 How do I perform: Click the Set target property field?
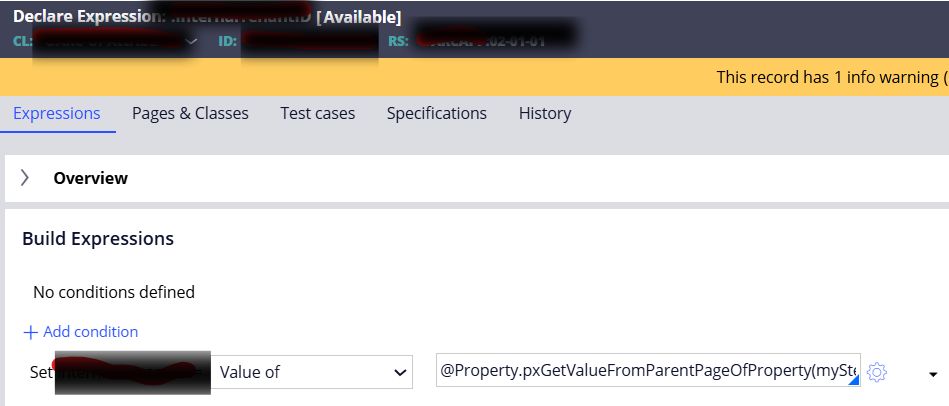132,372
